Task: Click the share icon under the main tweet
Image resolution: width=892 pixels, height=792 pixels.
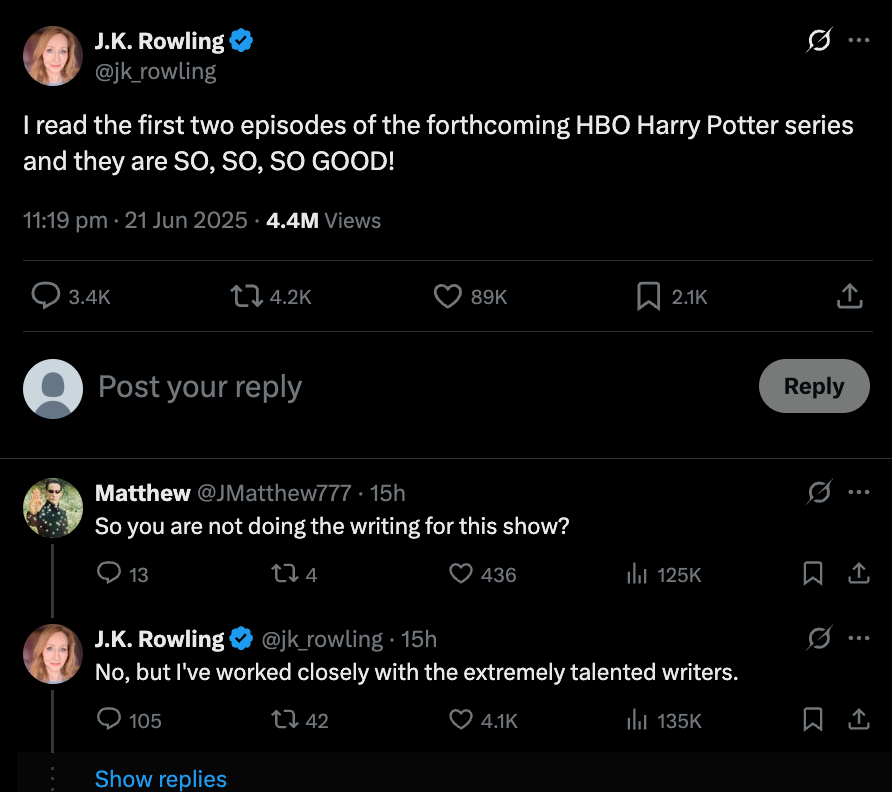Action: click(849, 296)
